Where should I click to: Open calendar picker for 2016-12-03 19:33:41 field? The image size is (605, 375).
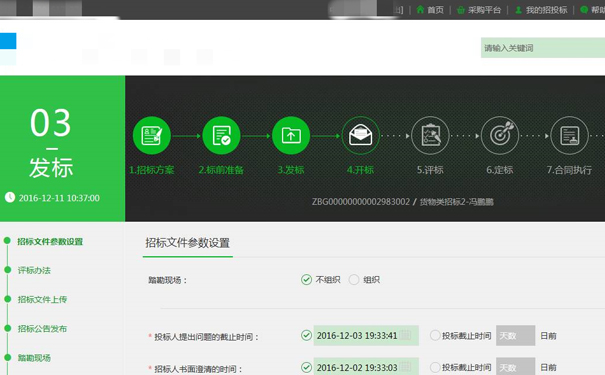tap(405, 335)
